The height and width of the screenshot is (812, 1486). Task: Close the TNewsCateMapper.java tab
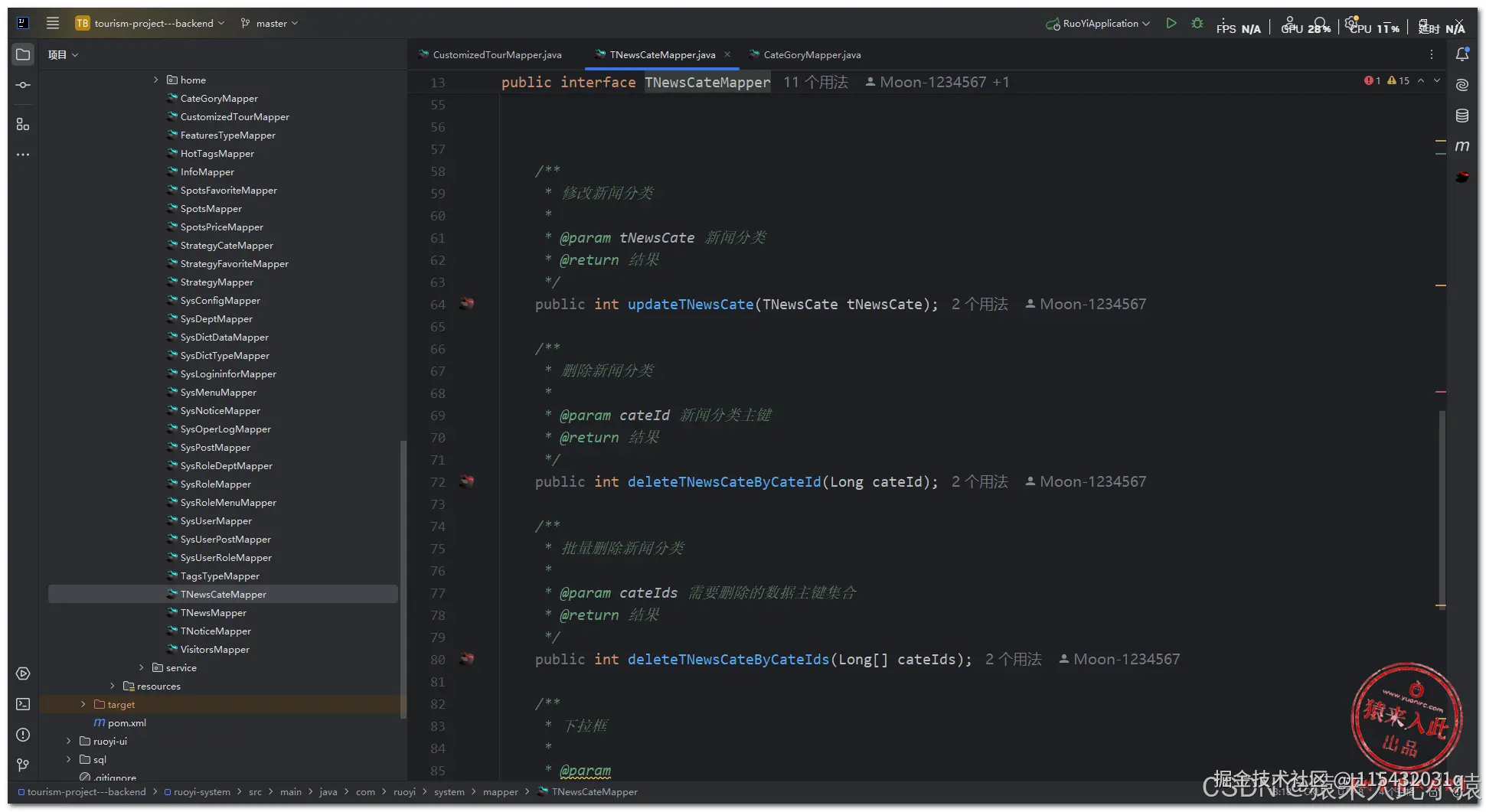(x=727, y=54)
